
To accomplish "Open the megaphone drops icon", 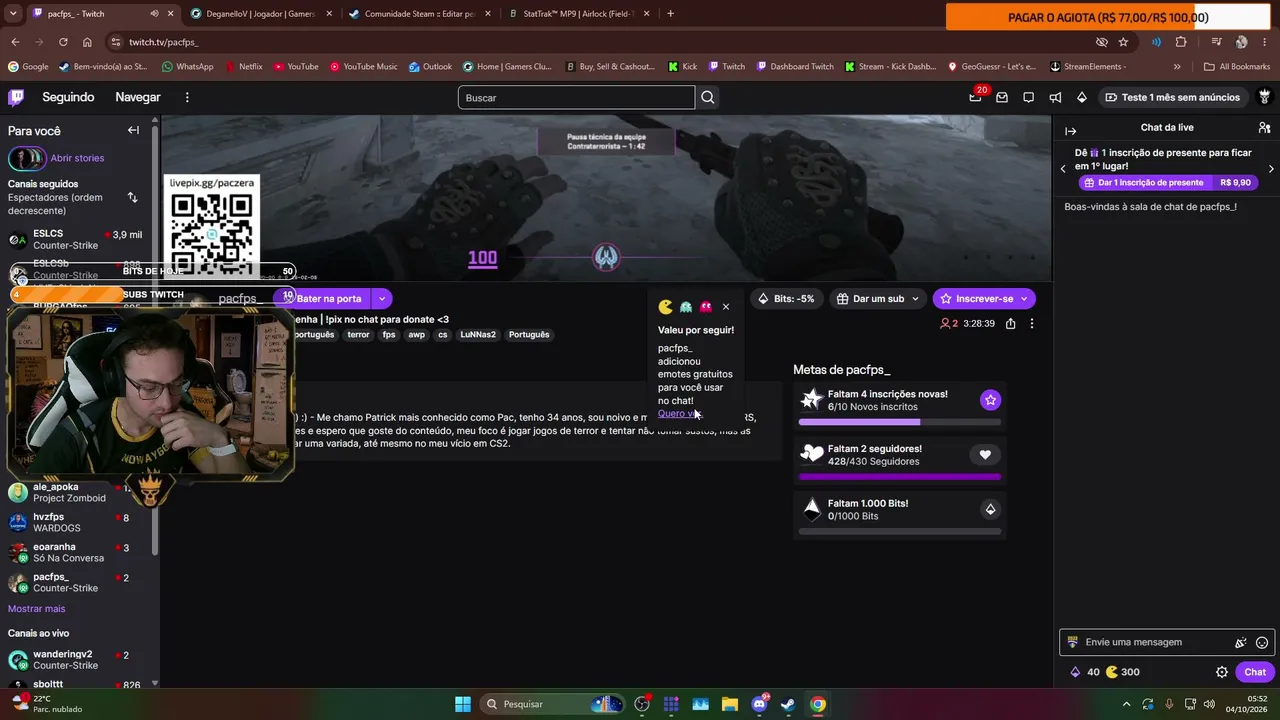I will pyautogui.click(x=1055, y=97).
